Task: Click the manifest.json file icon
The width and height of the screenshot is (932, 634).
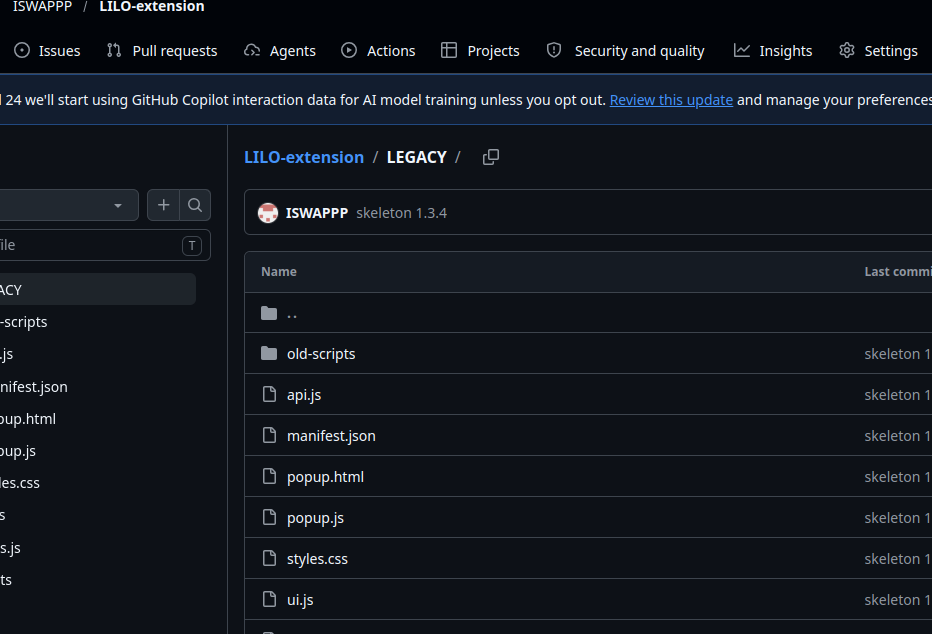Action: click(x=269, y=436)
